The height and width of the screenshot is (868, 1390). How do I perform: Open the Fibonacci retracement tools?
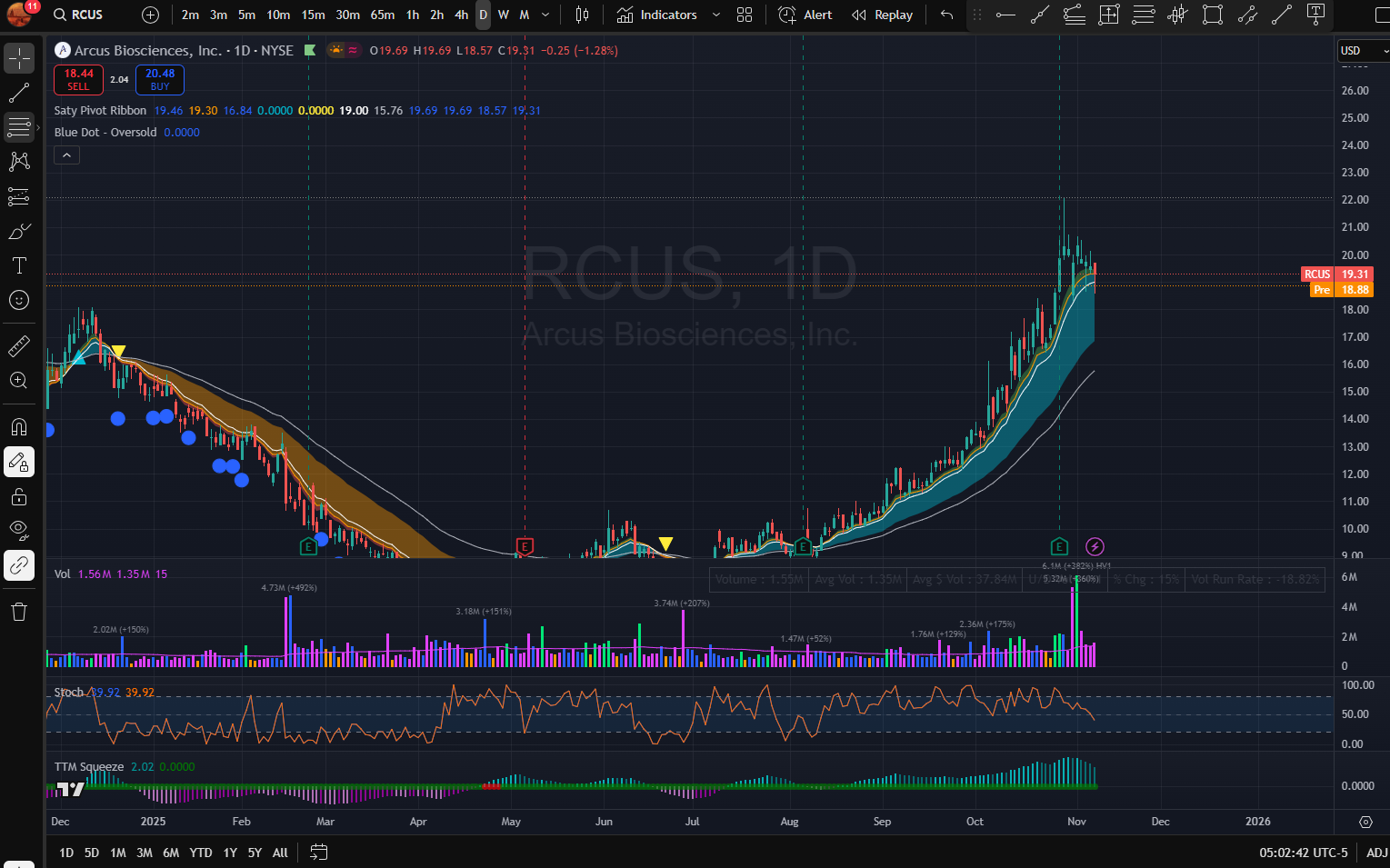point(19,127)
